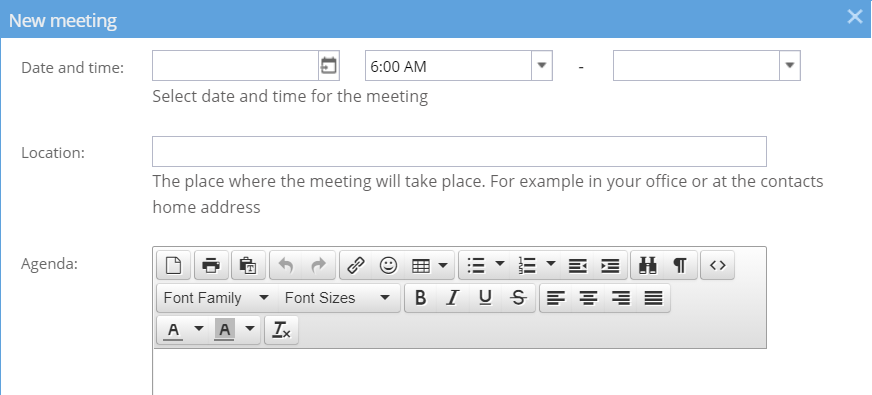Apply bullet list formatting
Viewport: 872px width, 395px height.
[475, 265]
